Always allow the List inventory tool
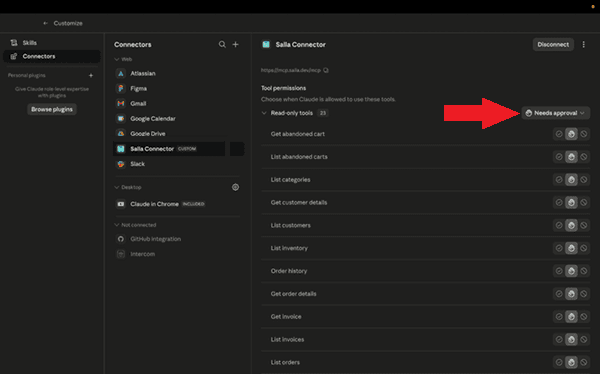The height and width of the screenshot is (374, 600). point(559,248)
